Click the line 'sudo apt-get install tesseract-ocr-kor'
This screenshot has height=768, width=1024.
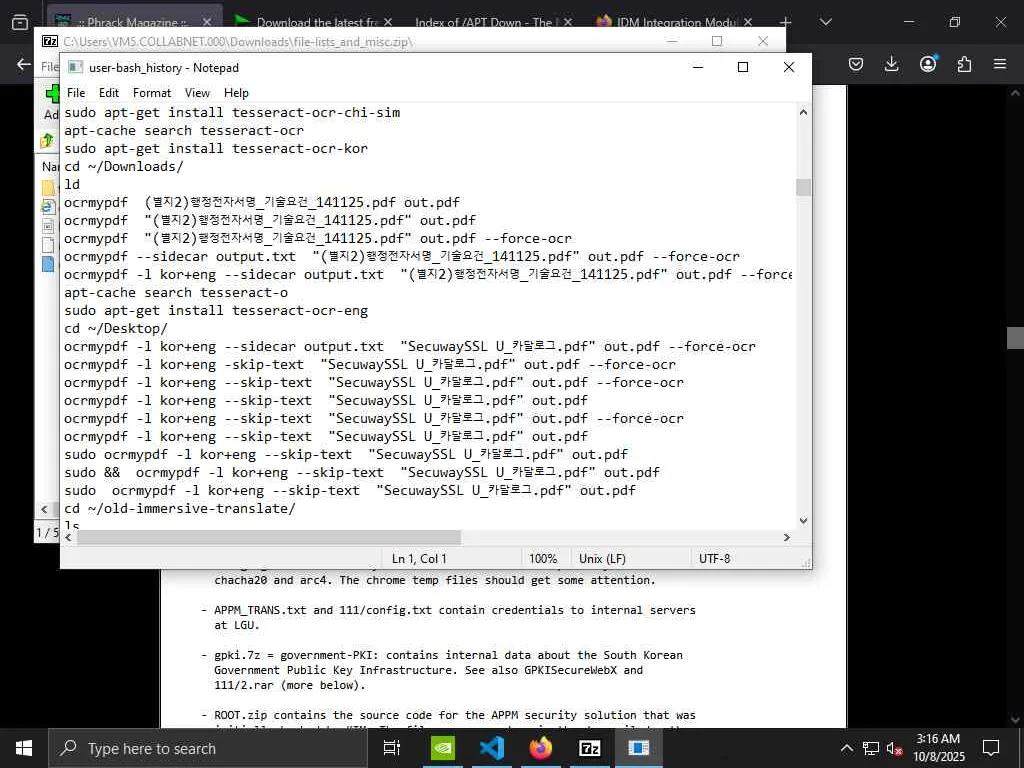[x=216, y=148]
